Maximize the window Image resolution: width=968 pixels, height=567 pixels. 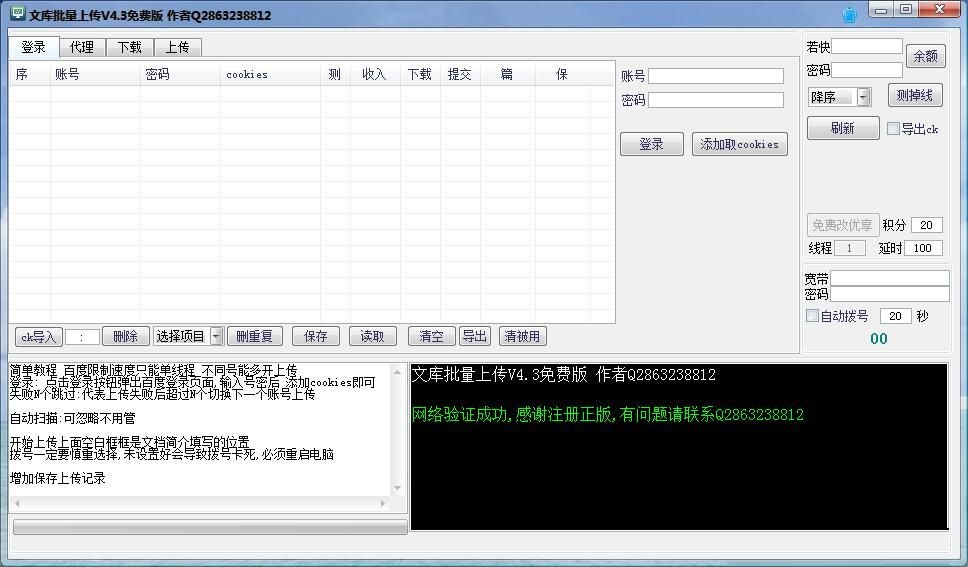coord(906,9)
